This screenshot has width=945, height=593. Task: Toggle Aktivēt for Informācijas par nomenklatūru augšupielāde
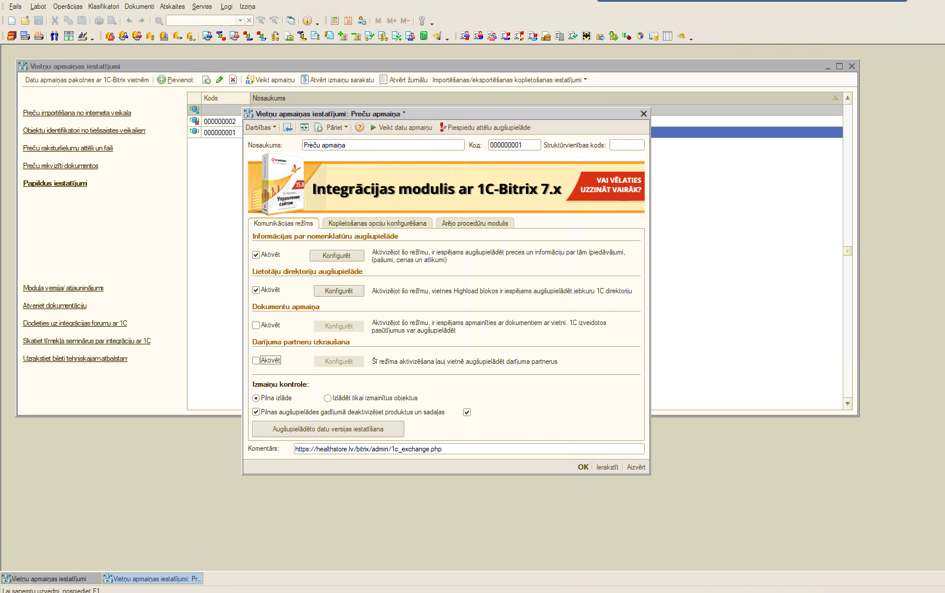256,255
